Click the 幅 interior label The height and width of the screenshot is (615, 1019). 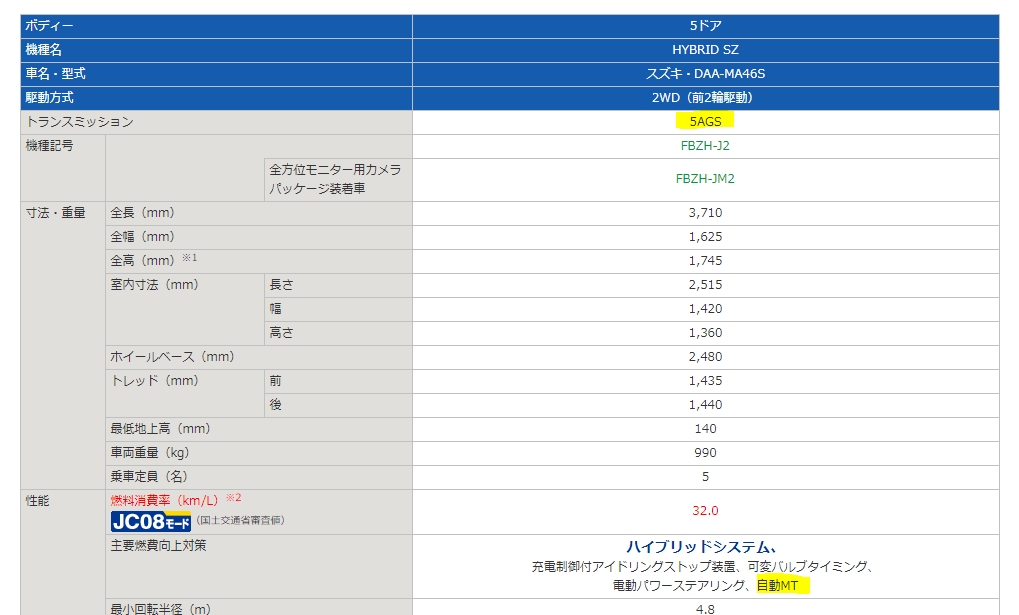point(275,309)
